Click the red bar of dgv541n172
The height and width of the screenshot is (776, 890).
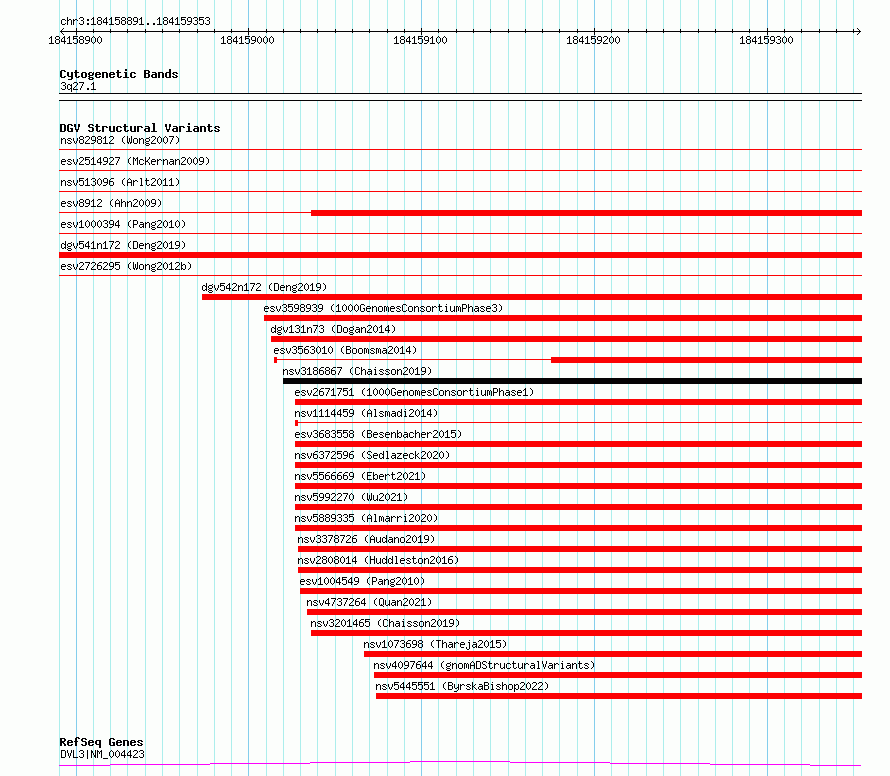460,255
